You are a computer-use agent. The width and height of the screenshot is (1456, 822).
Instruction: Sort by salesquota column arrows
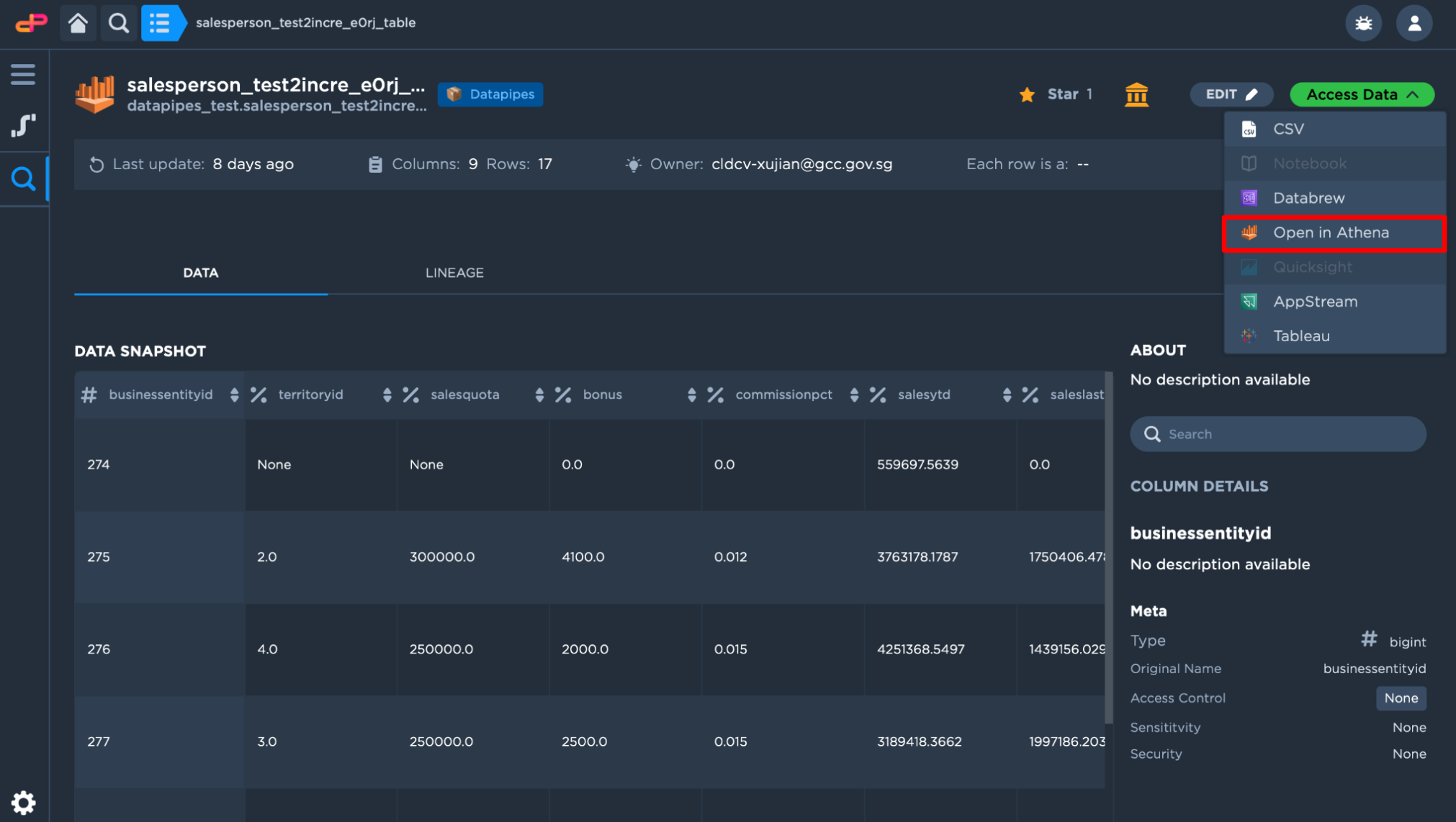point(539,394)
